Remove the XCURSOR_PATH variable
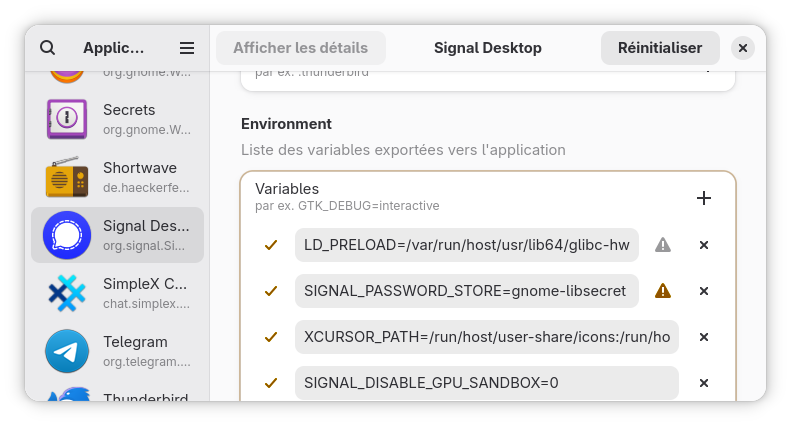The height and width of the screenshot is (426, 791). click(x=704, y=337)
